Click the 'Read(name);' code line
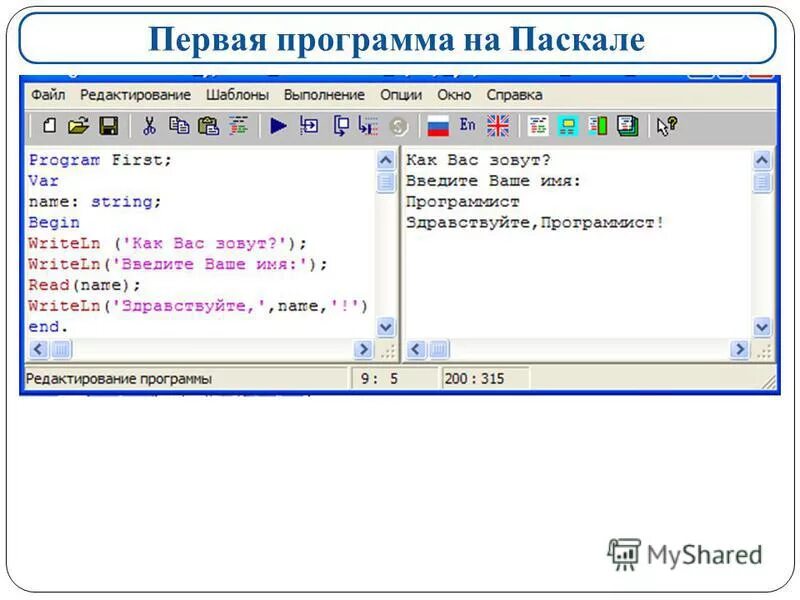Viewport: 800px width, 600px height. coord(84,285)
